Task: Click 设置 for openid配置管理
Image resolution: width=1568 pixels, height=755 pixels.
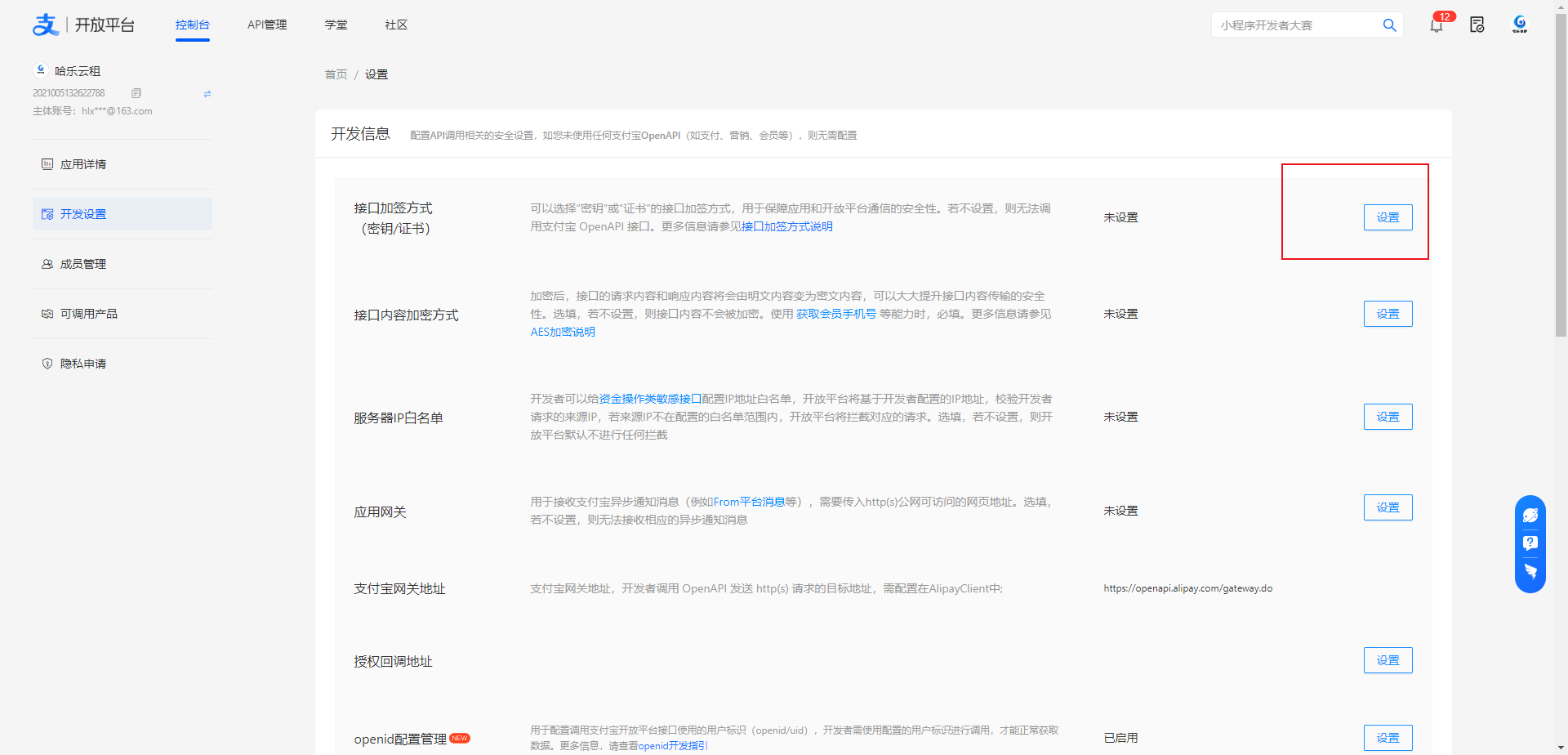Action: [x=1388, y=738]
